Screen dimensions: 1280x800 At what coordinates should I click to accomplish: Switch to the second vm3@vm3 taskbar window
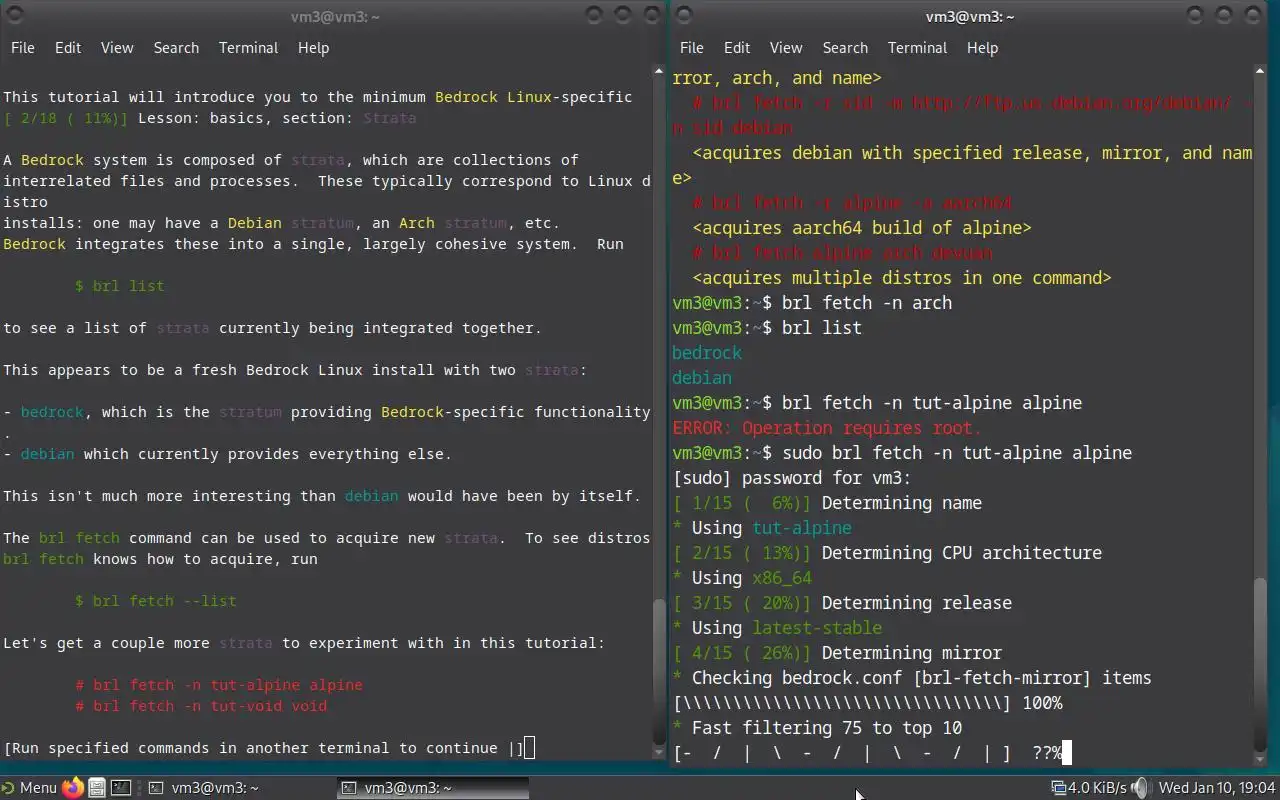[431, 788]
